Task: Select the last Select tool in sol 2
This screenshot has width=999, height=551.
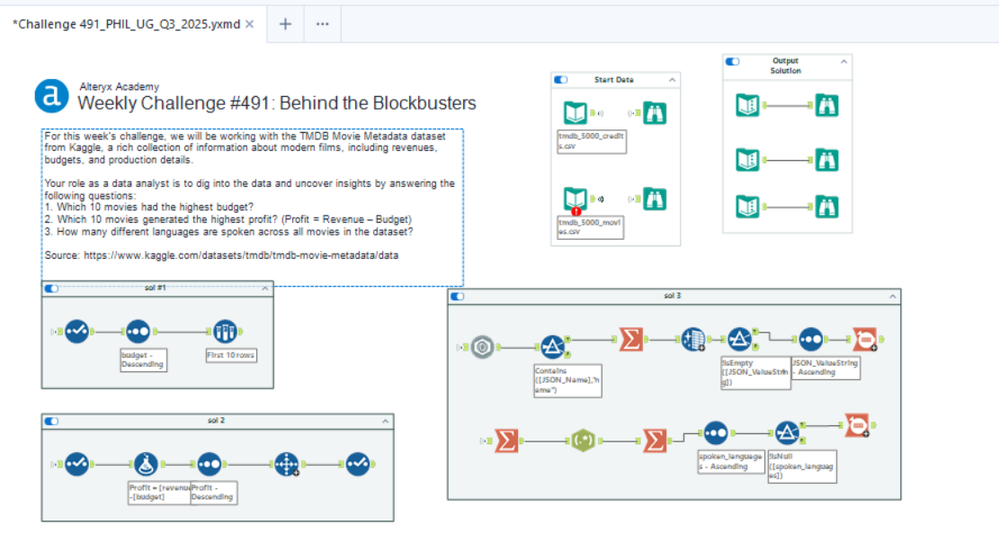Action: pos(358,464)
